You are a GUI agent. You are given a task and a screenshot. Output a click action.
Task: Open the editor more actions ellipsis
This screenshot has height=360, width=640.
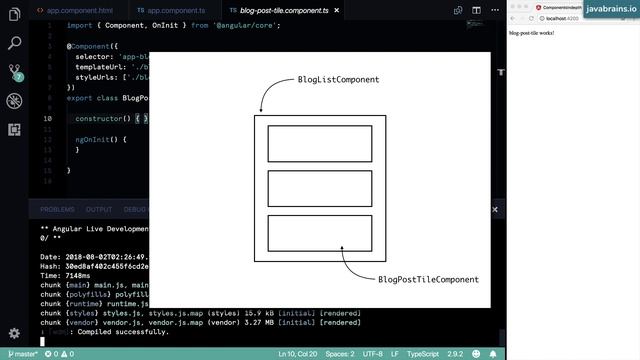click(x=495, y=10)
